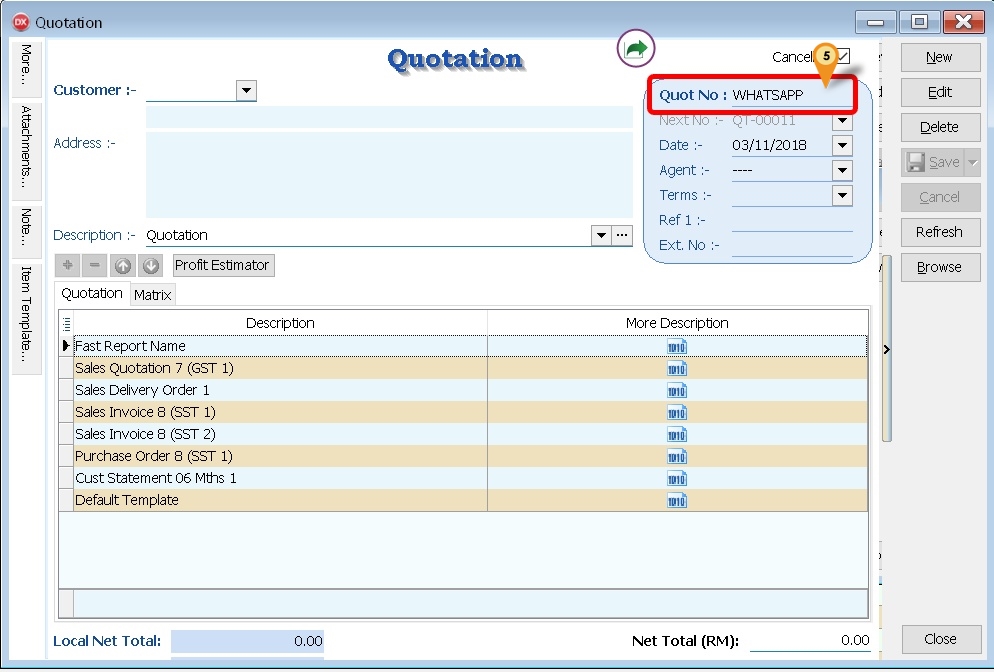This screenshot has height=672, width=994.
Task: Select the Sales Invoice 8 (SST 1) row
Action: pyautogui.click(x=280, y=413)
